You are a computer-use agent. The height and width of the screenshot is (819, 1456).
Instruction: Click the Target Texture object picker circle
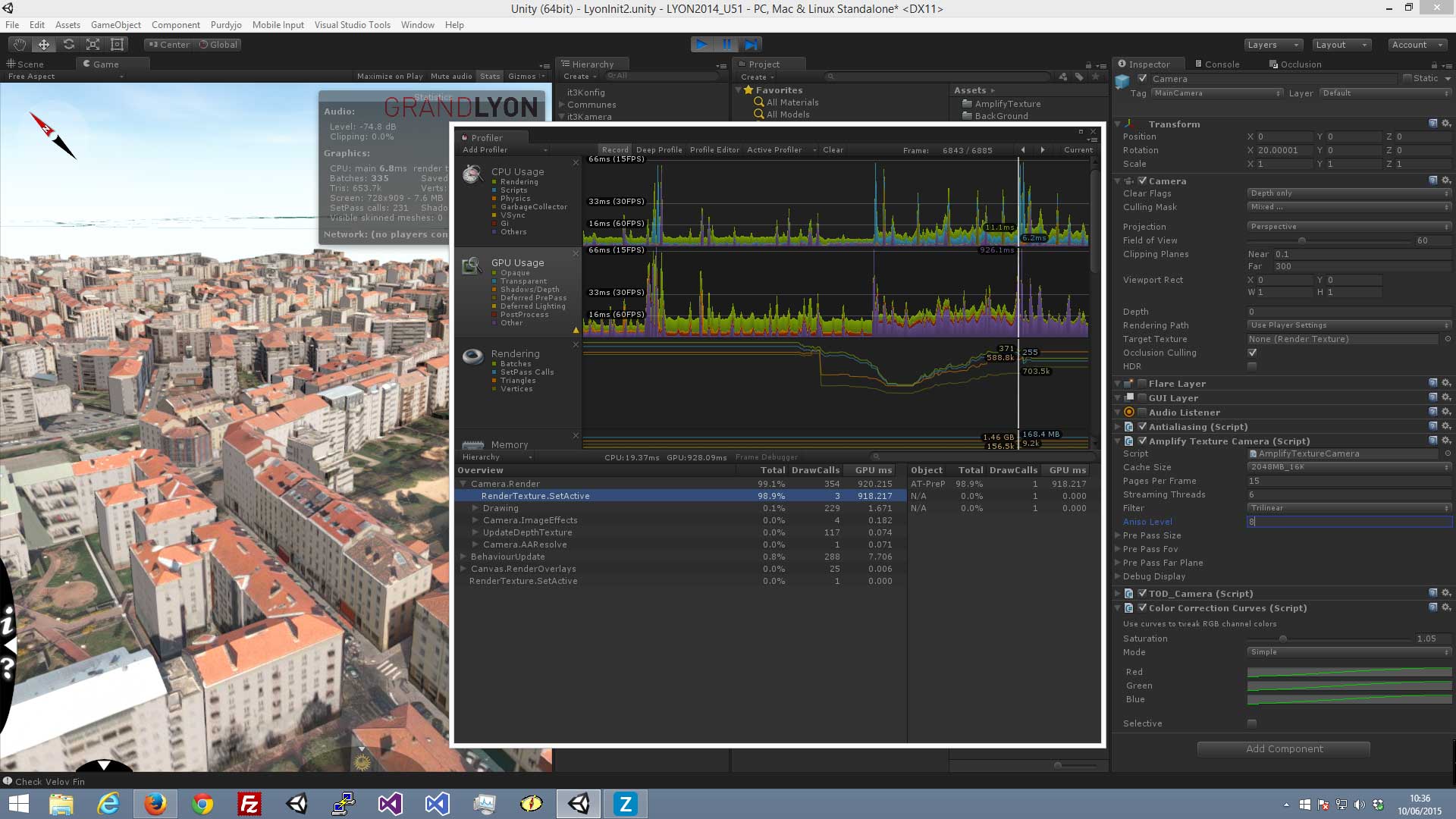point(1448,339)
